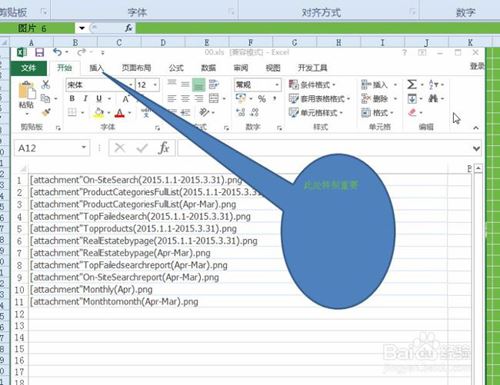Click the Copy icon below the scissors
The image size is (500, 385).
pos(45,98)
